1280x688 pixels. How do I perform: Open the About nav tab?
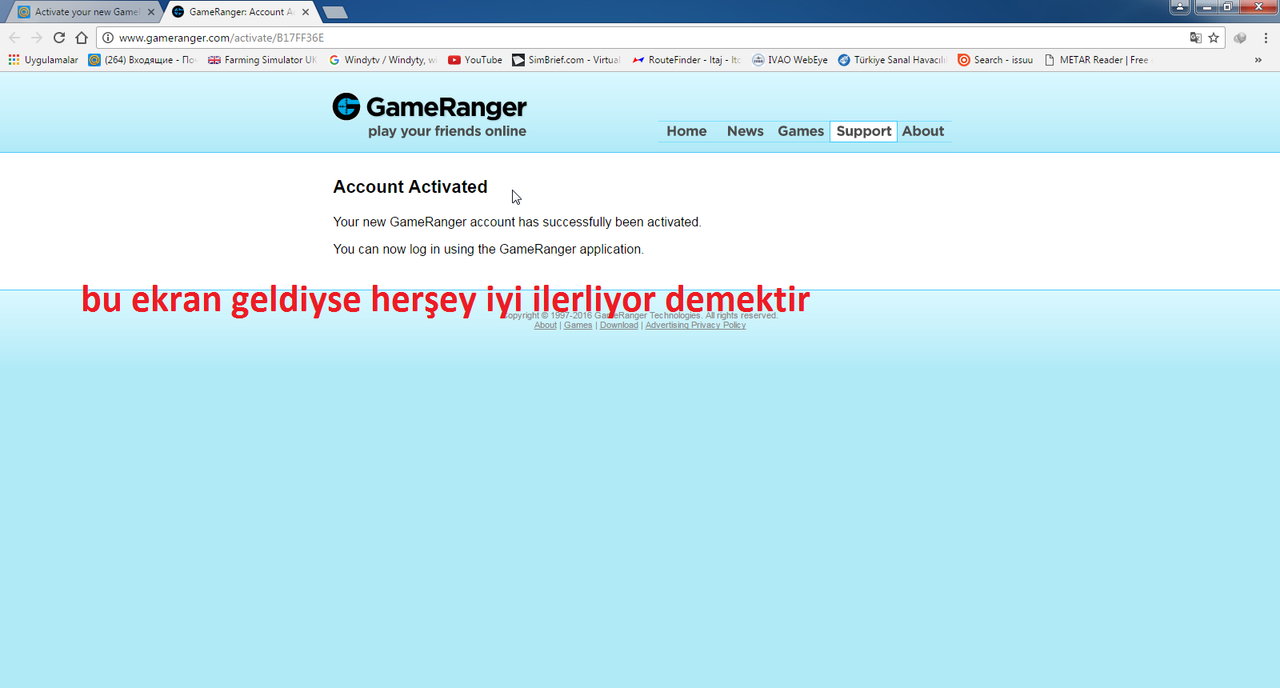(x=923, y=131)
